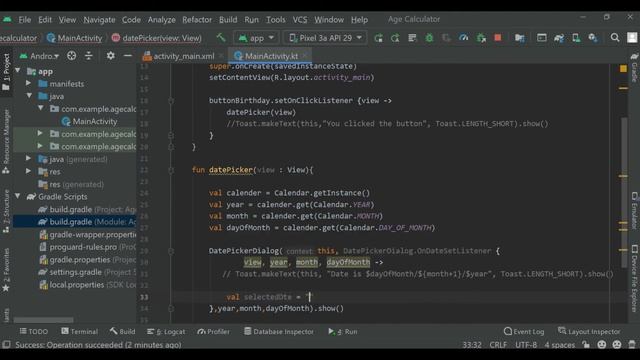
Task: Click the 4 spaces indent setting
Action: (559, 345)
